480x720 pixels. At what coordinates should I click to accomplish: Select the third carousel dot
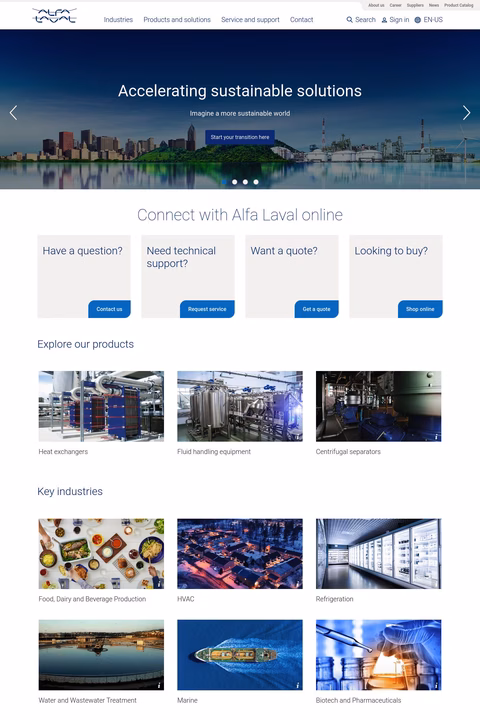coord(245,182)
